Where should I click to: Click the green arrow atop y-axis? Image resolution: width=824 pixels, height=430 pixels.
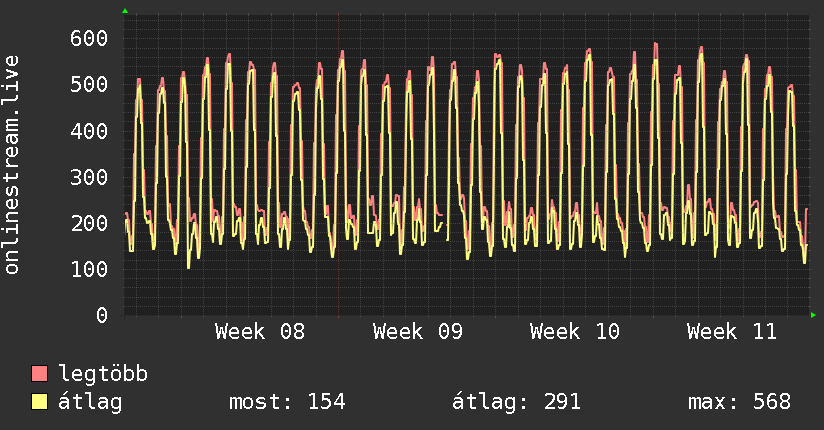pos(125,11)
